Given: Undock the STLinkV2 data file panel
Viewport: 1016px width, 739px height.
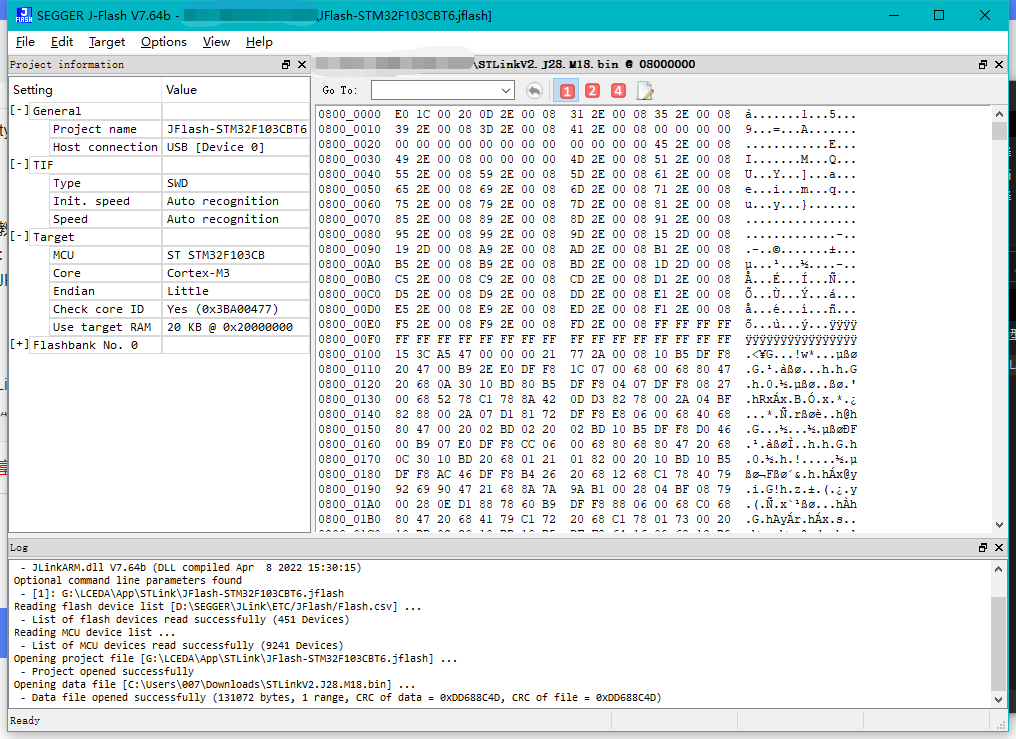Looking at the screenshot, I should [983, 65].
